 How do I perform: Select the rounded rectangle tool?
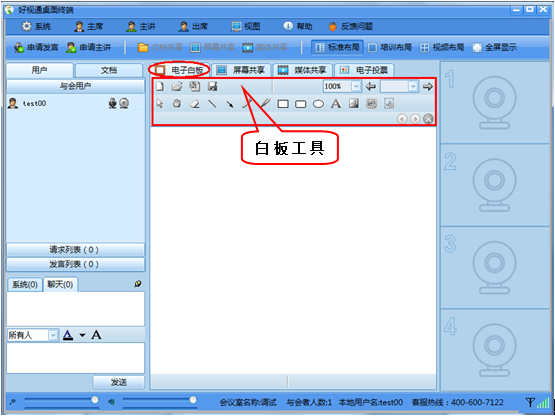click(301, 104)
